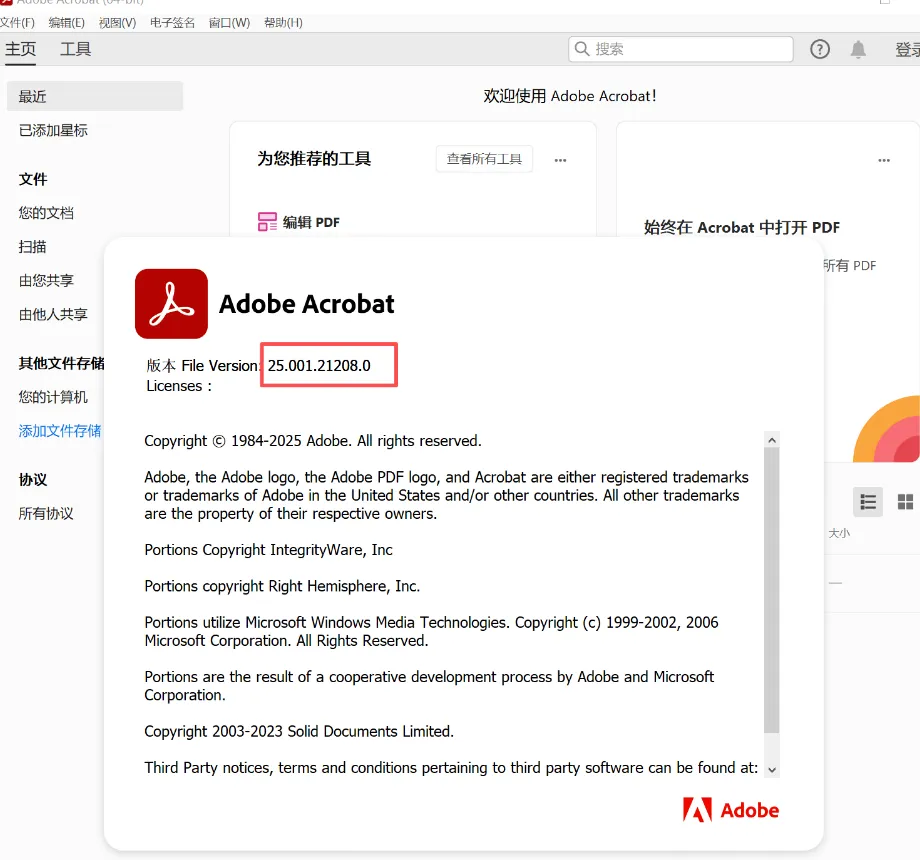The image size is (920, 860).
Task: Click the search magnifier icon
Action: pos(581,49)
